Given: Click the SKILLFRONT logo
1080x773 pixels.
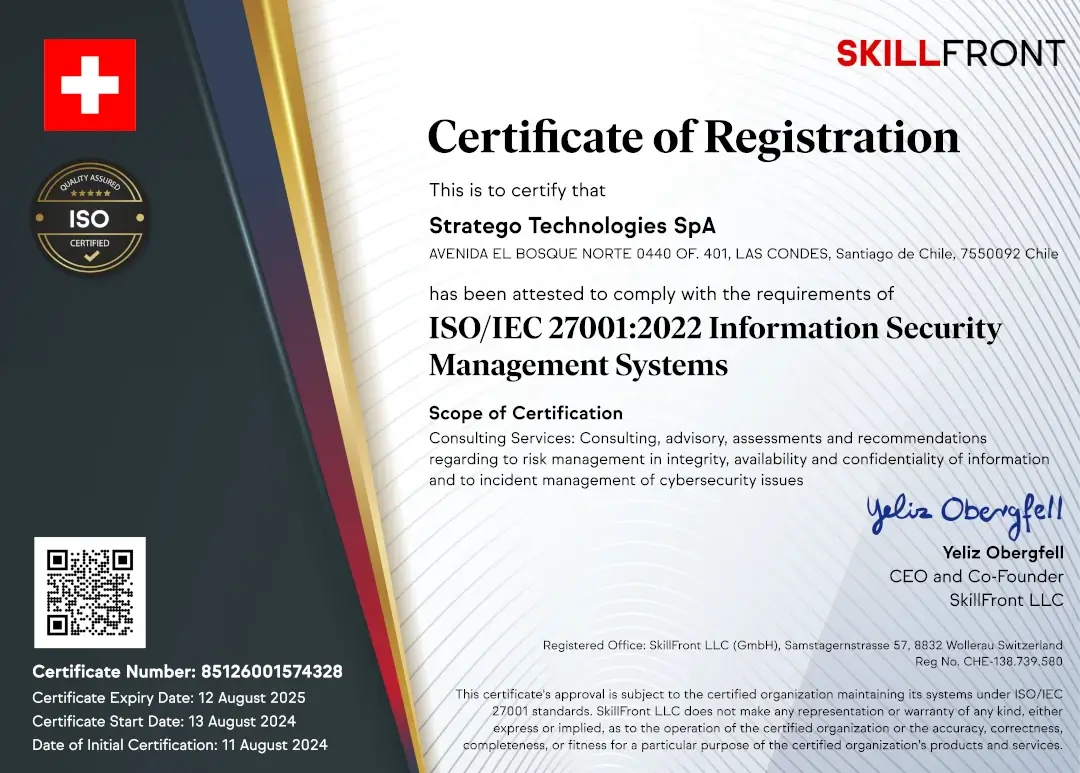Looking at the screenshot, I should click(x=951, y=53).
